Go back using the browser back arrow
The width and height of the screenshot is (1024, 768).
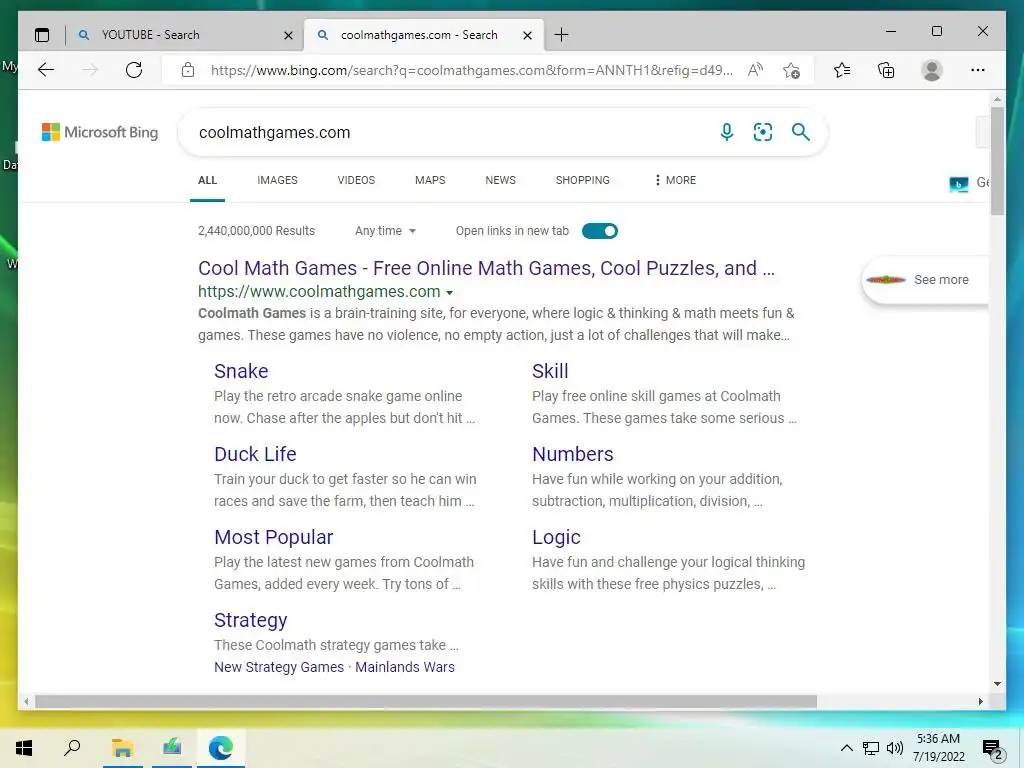tap(46, 70)
